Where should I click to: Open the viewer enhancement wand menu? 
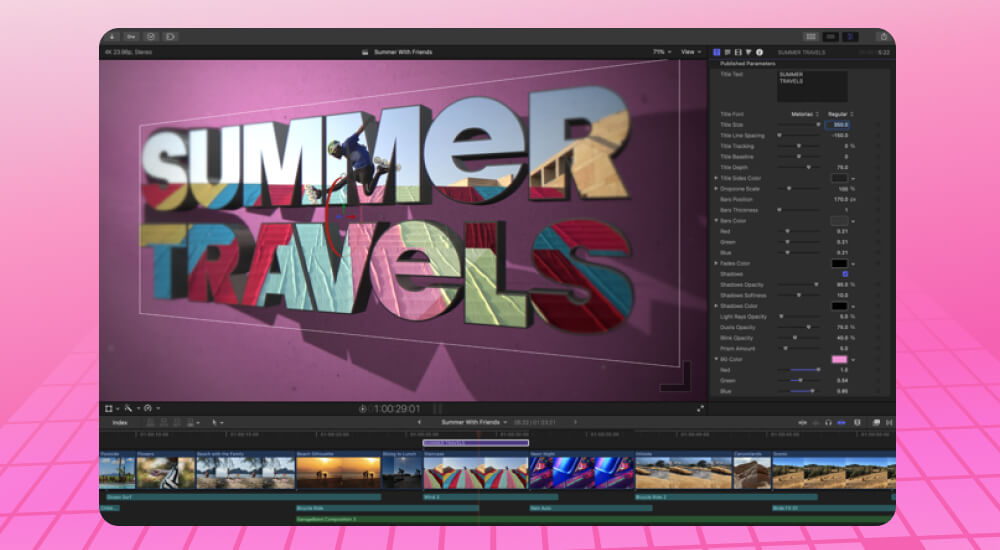[131, 408]
